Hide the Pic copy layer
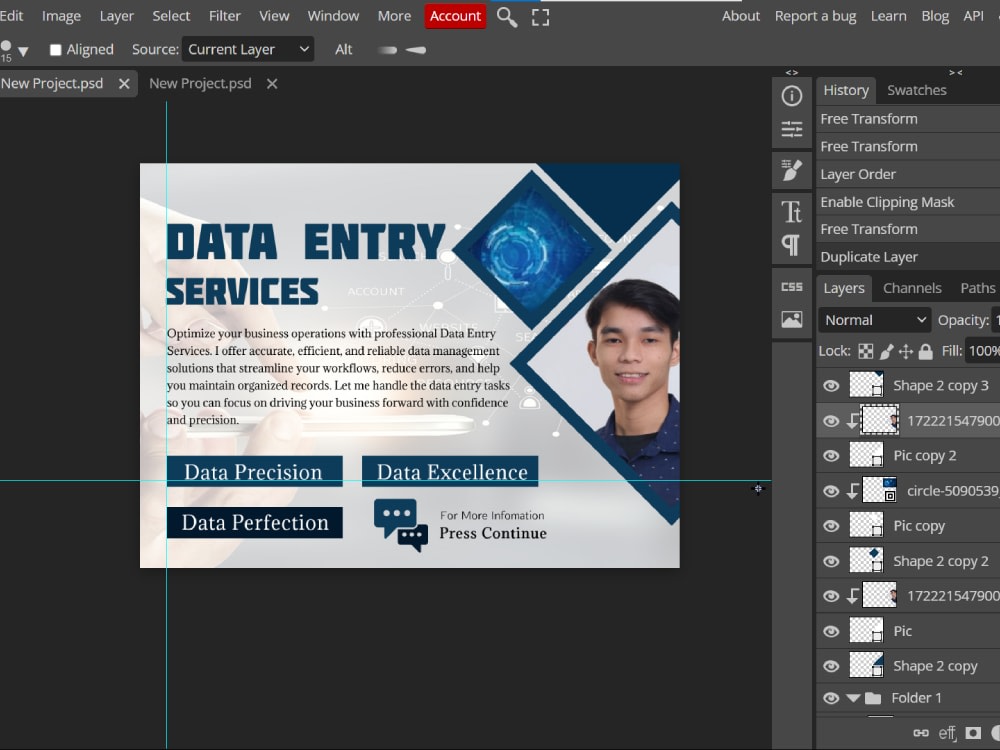The width and height of the screenshot is (1000, 750). click(x=831, y=526)
